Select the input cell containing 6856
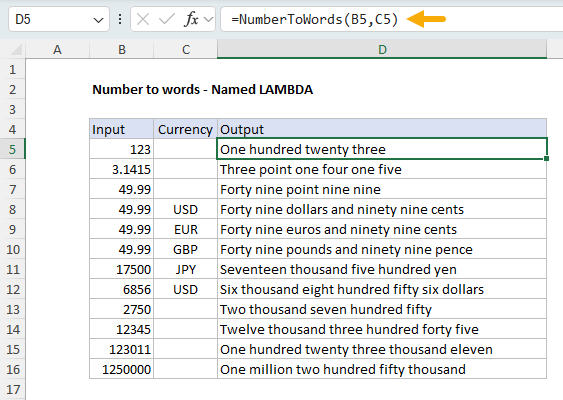This screenshot has width=563, height=400. coord(122,289)
